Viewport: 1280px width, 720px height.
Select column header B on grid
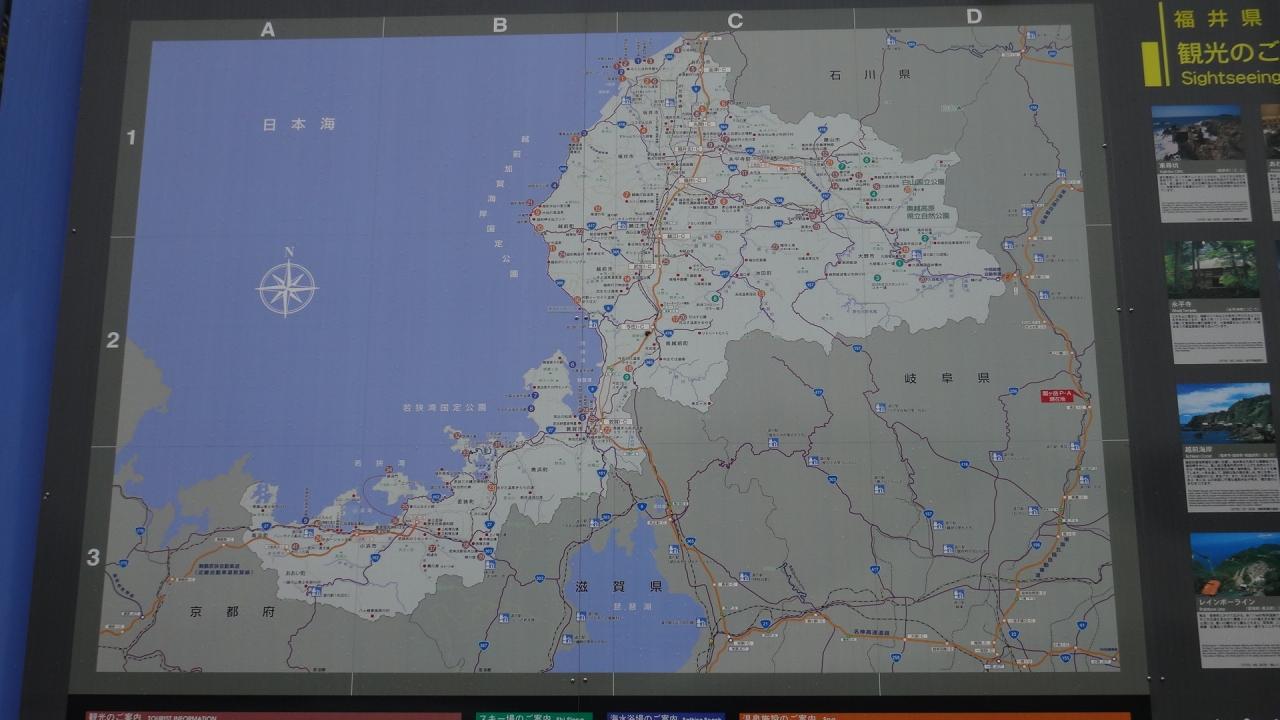click(500, 26)
